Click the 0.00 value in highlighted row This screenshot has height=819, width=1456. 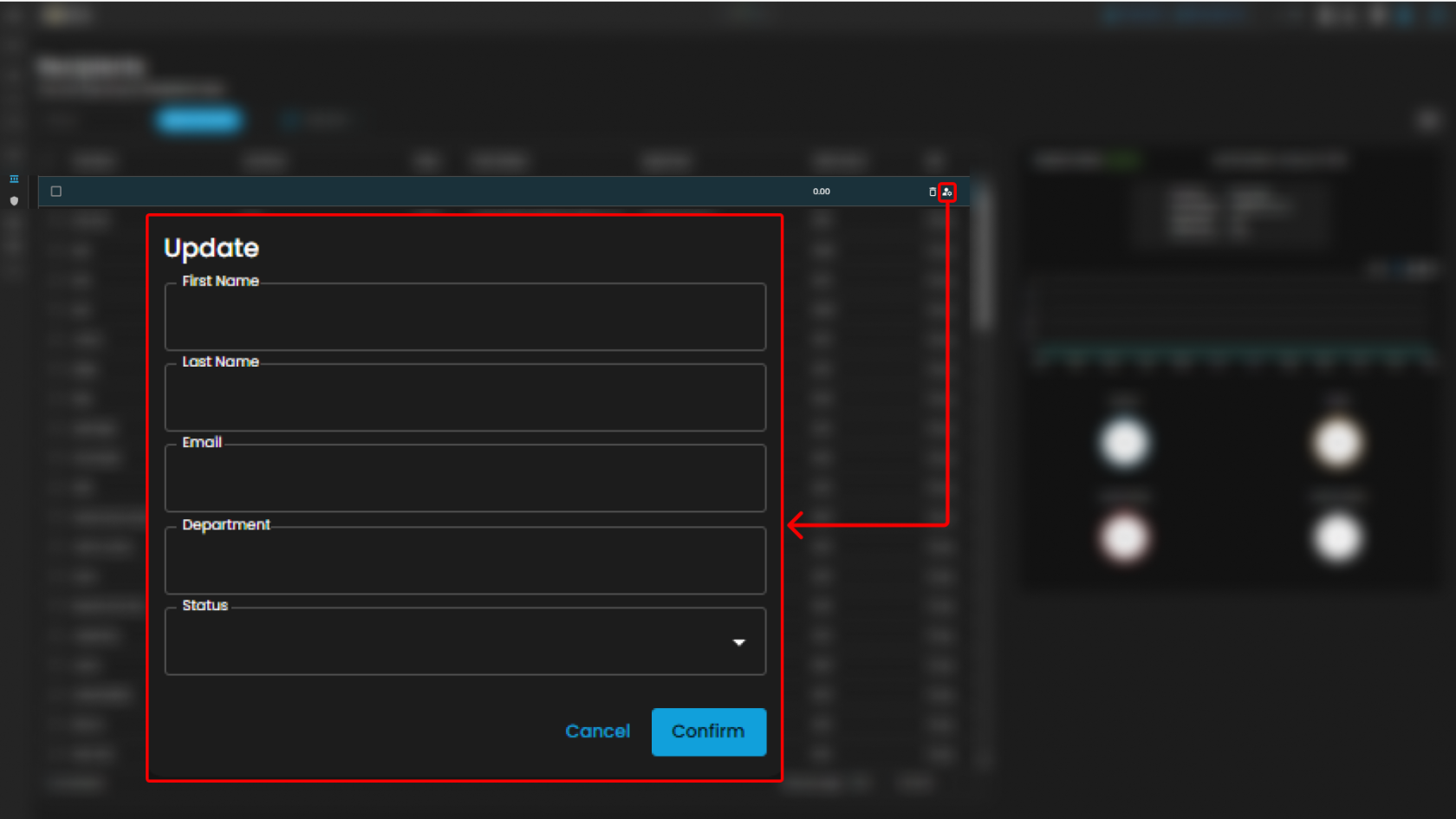821,192
